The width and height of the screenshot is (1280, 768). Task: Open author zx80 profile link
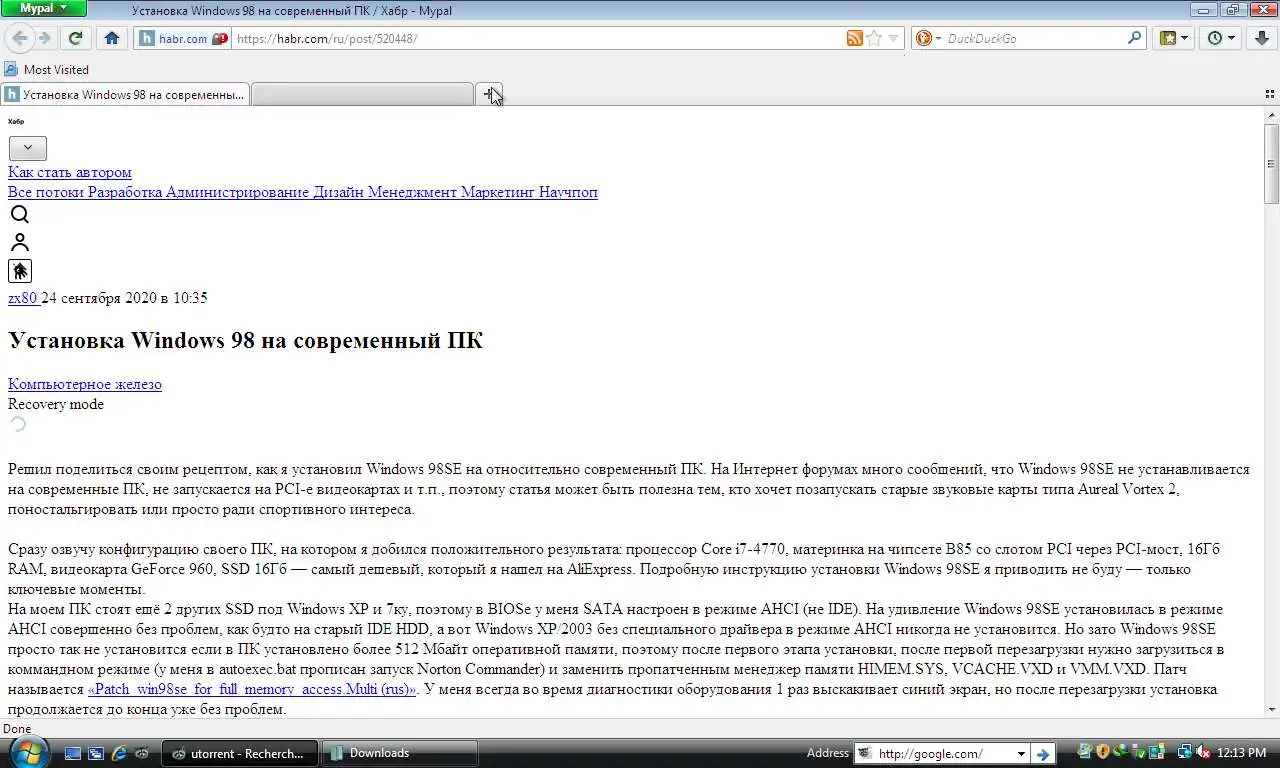tap(23, 298)
